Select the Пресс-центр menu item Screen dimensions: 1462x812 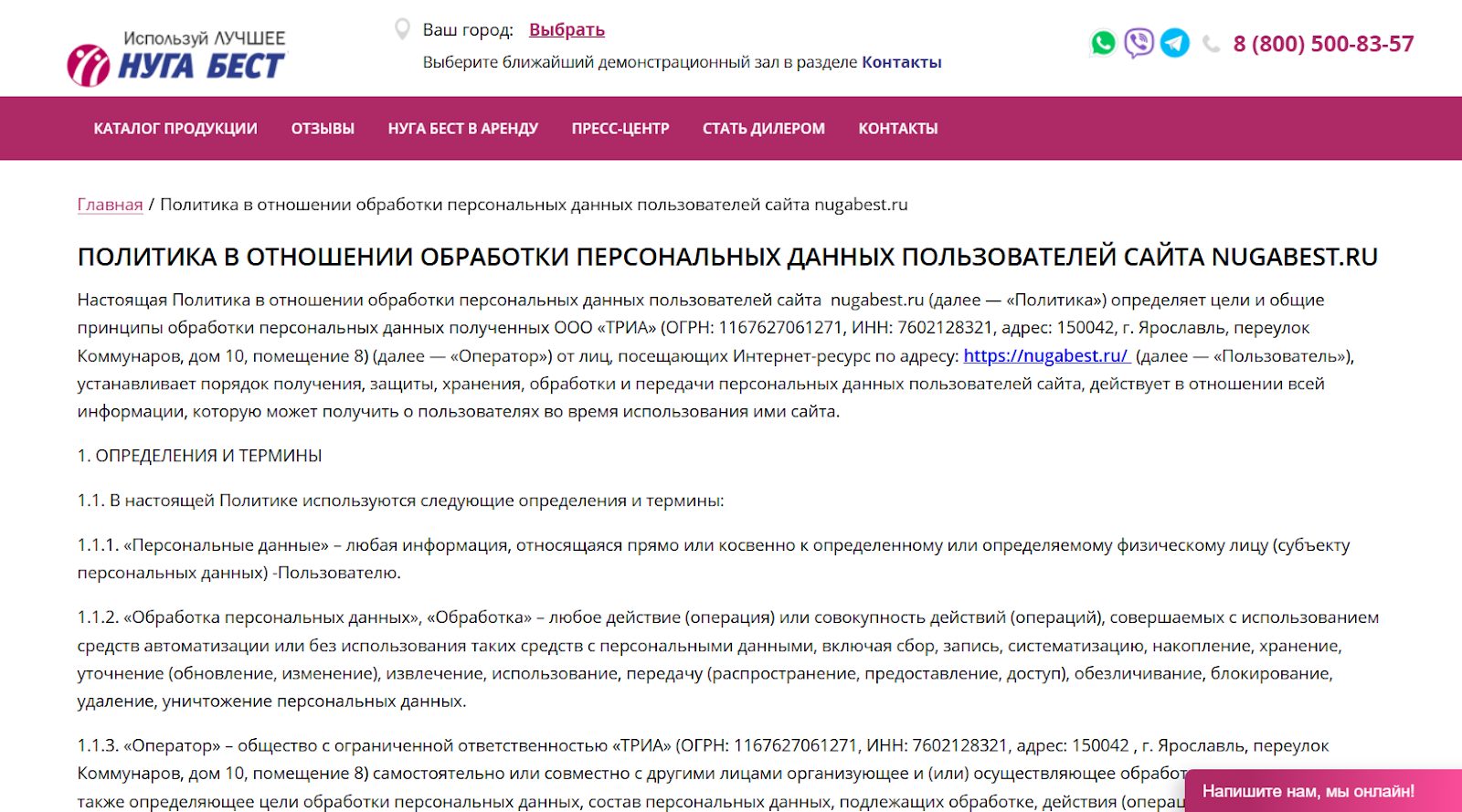point(620,129)
